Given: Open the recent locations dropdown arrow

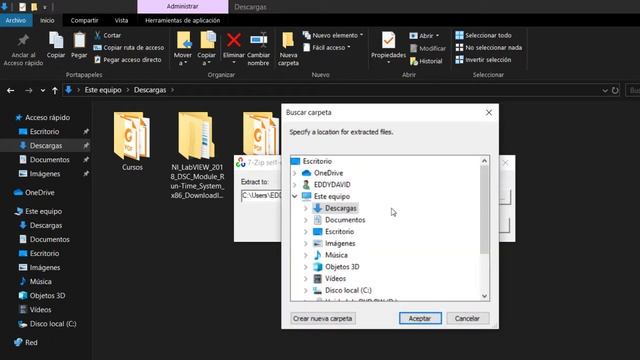Looking at the screenshot, I should pyautogui.click(x=43, y=91).
